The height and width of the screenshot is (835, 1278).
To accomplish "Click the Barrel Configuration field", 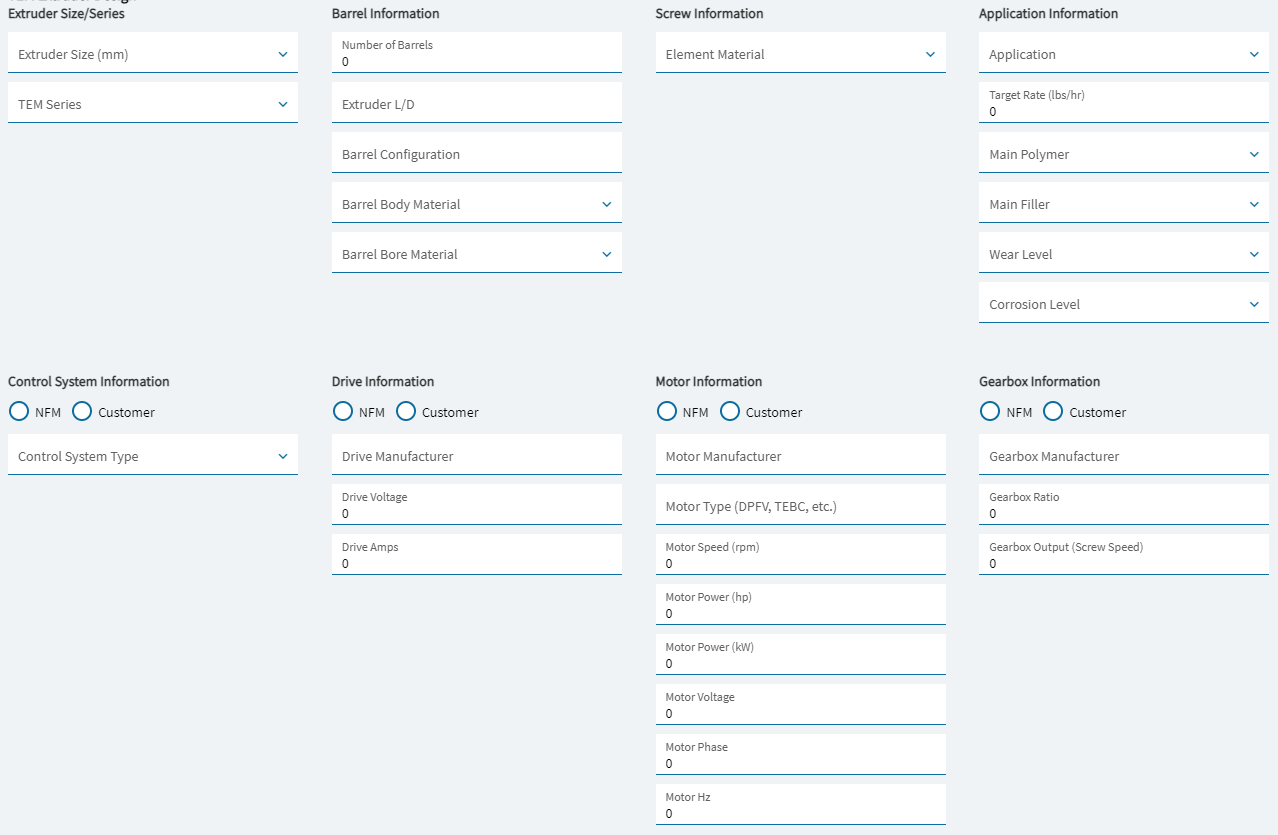I will coord(476,153).
